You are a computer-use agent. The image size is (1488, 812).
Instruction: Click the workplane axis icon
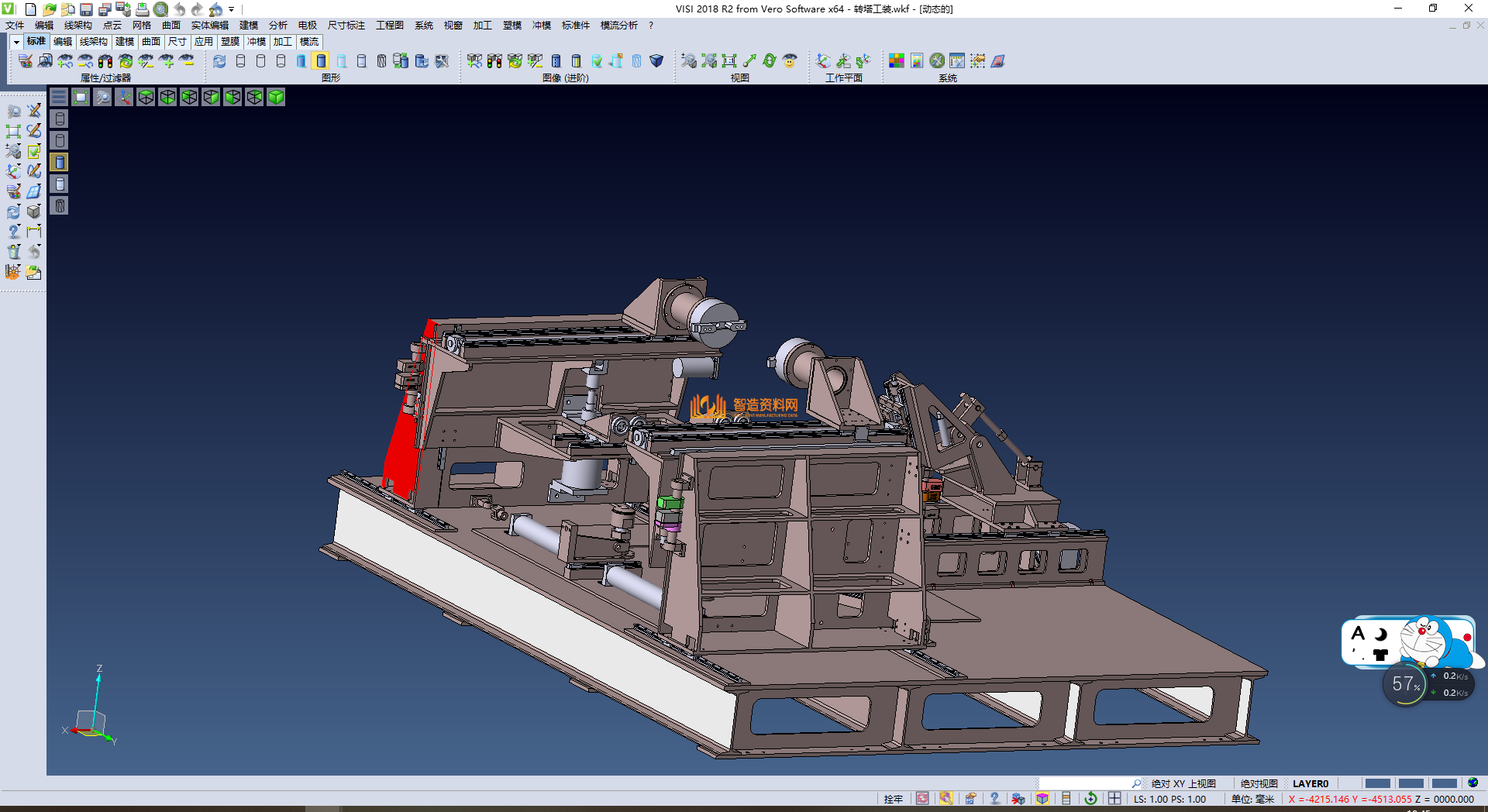point(823,61)
